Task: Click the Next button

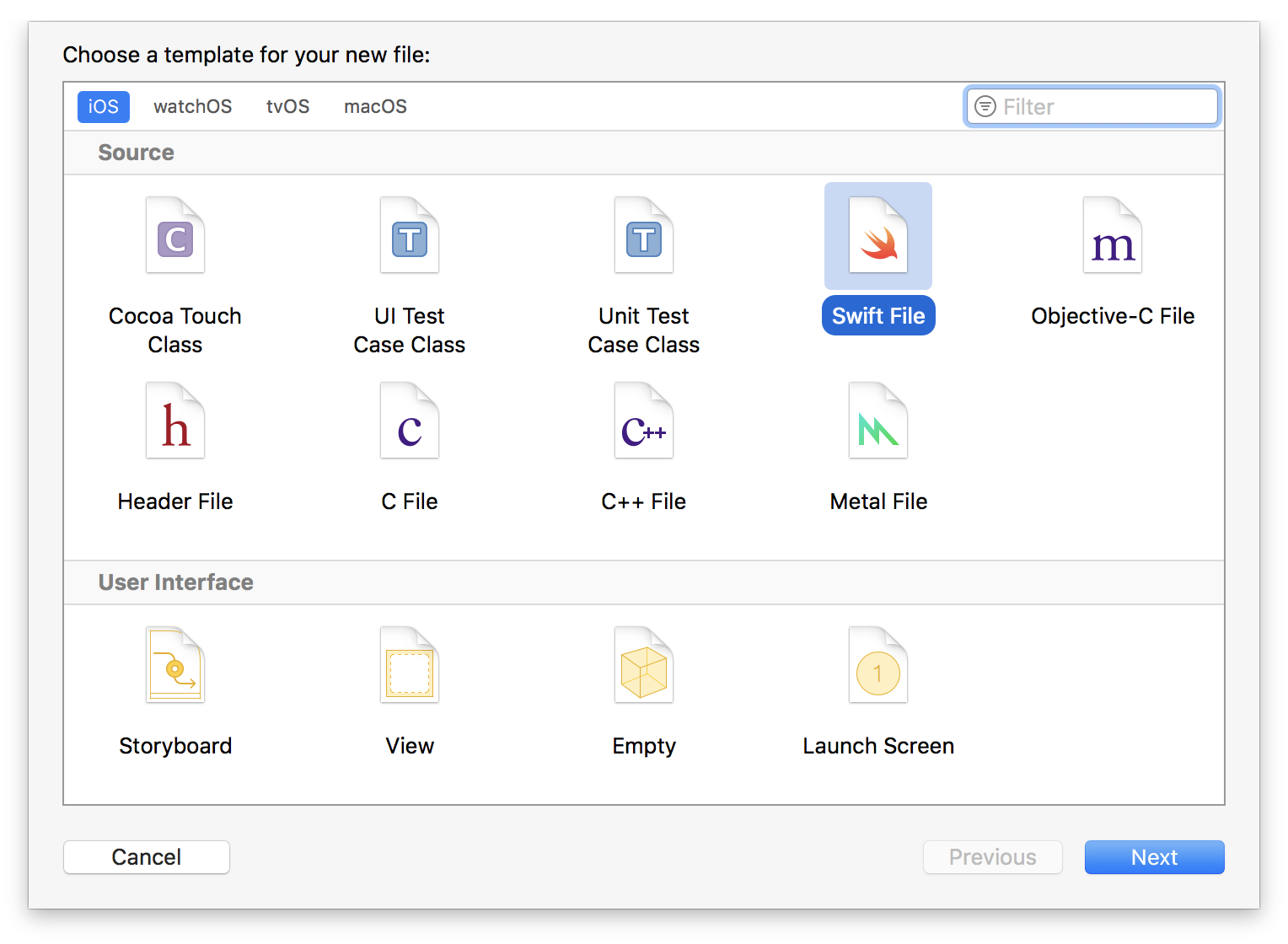Action: click(x=1154, y=856)
